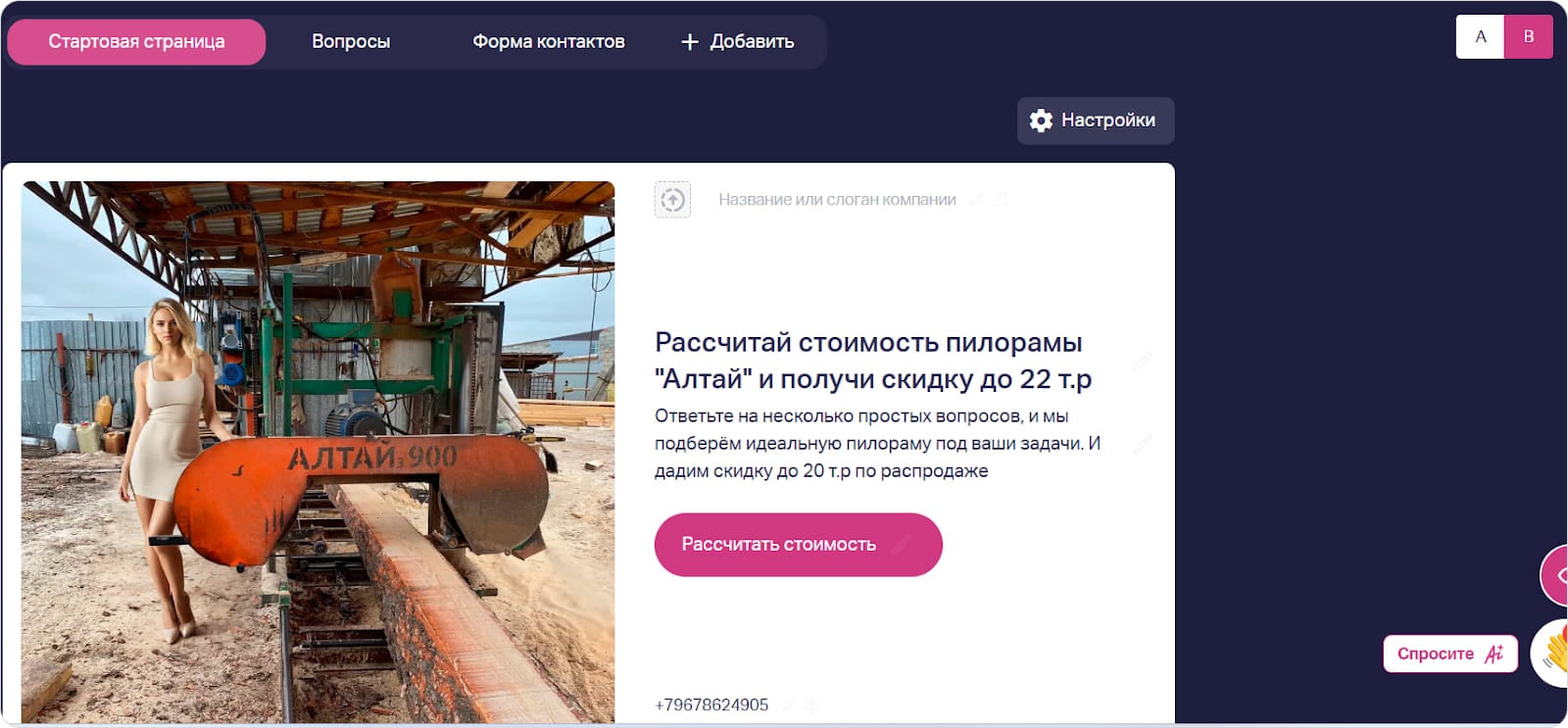This screenshot has height=728, width=1568.
Task: Open Настройки with gear icon
Action: click(1095, 121)
